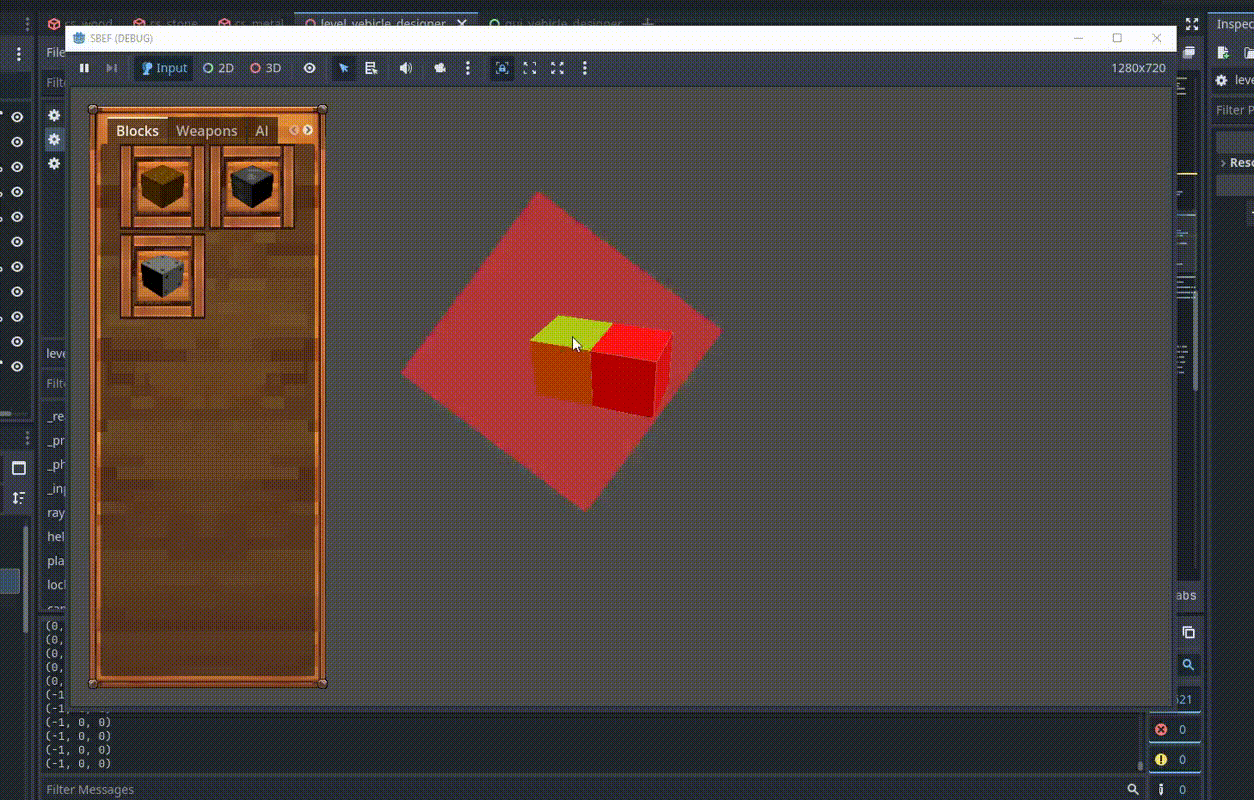1254x800 pixels.
Task: Open camera options three-dot menu
Action: tap(467, 68)
